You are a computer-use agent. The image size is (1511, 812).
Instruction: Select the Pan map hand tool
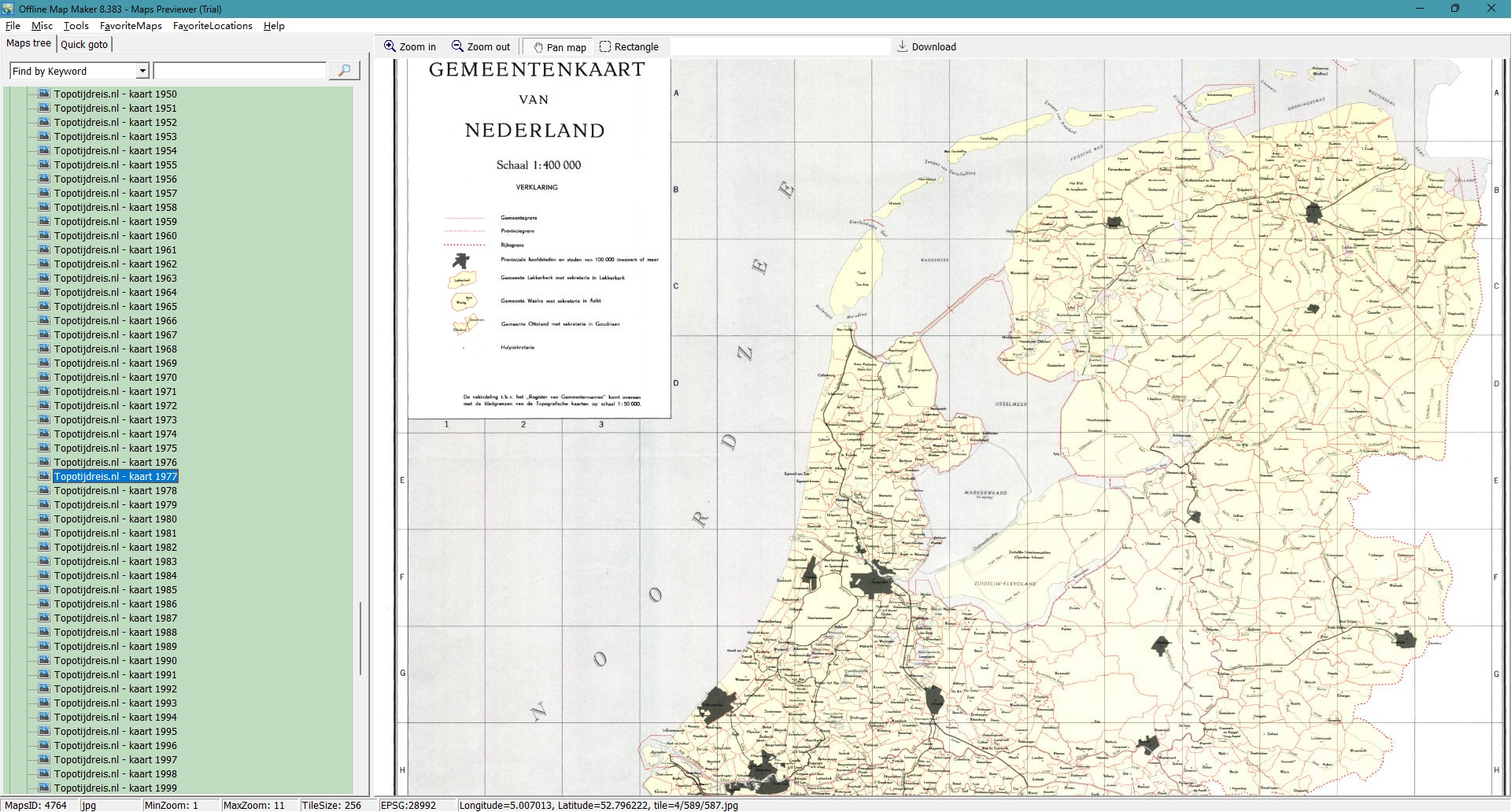pyautogui.click(x=560, y=47)
